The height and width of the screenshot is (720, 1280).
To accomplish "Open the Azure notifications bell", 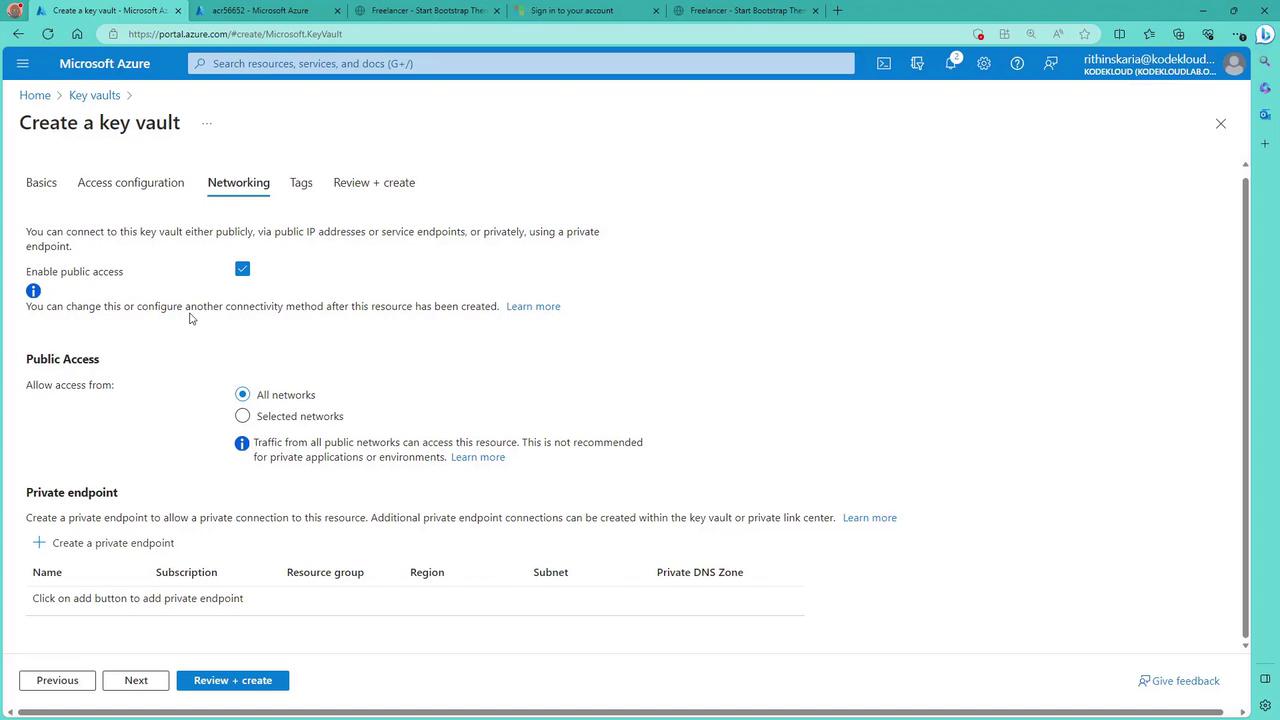I will (951, 64).
